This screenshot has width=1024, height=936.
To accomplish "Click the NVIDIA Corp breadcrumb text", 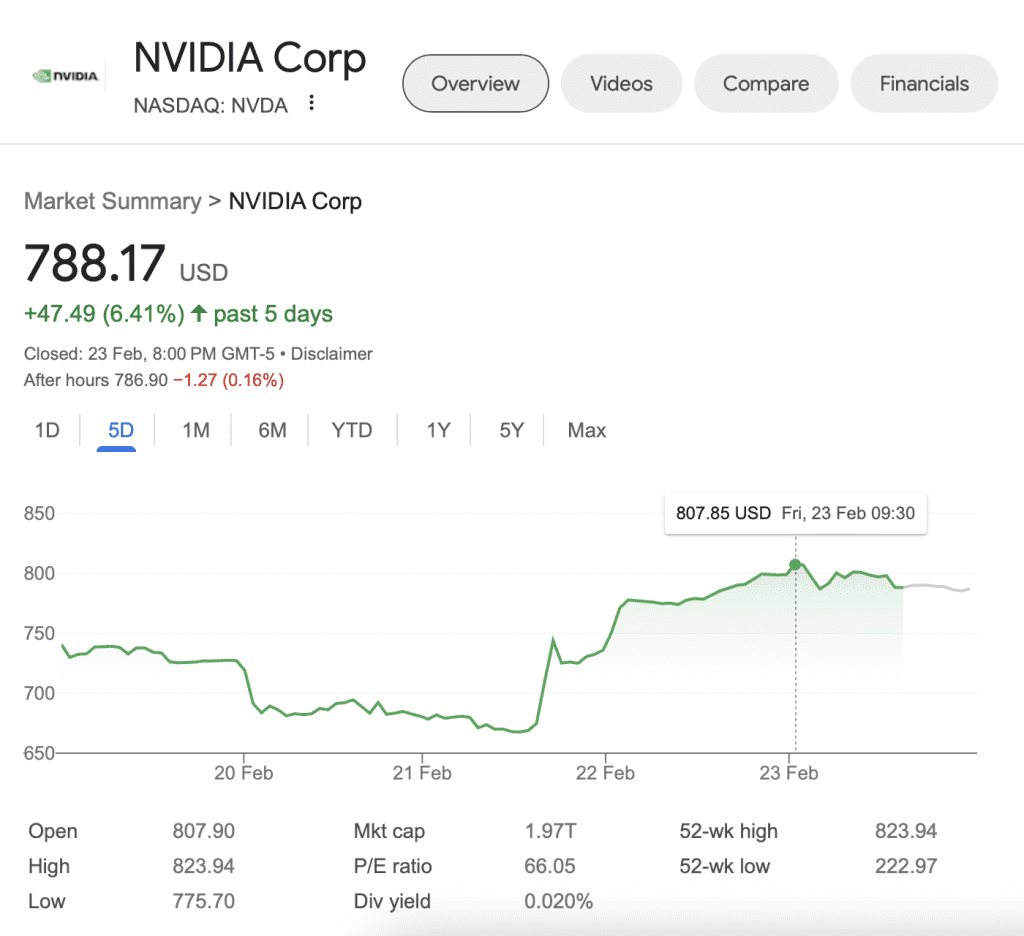I will point(295,201).
